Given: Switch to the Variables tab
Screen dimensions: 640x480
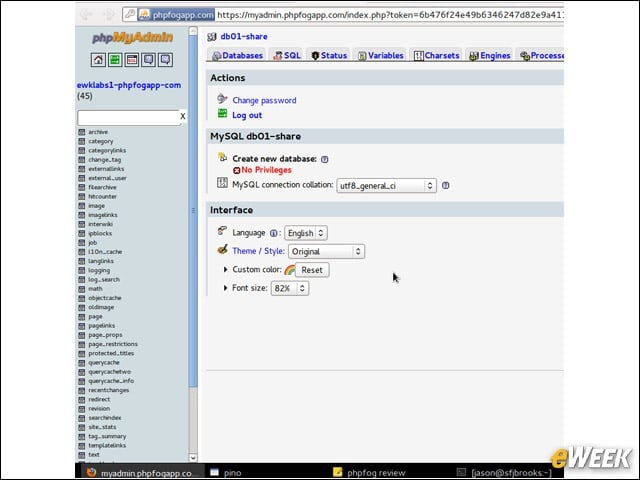Looking at the screenshot, I should click(380, 56).
